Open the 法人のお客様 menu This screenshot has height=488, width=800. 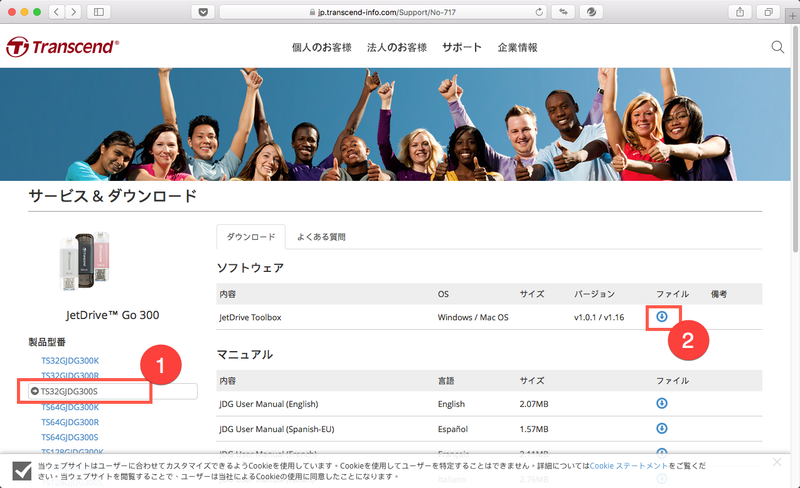(396, 47)
